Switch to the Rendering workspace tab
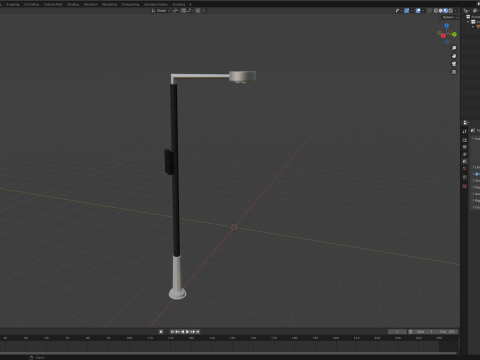The height and width of the screenshot is (360, 480). click(109, 4)
